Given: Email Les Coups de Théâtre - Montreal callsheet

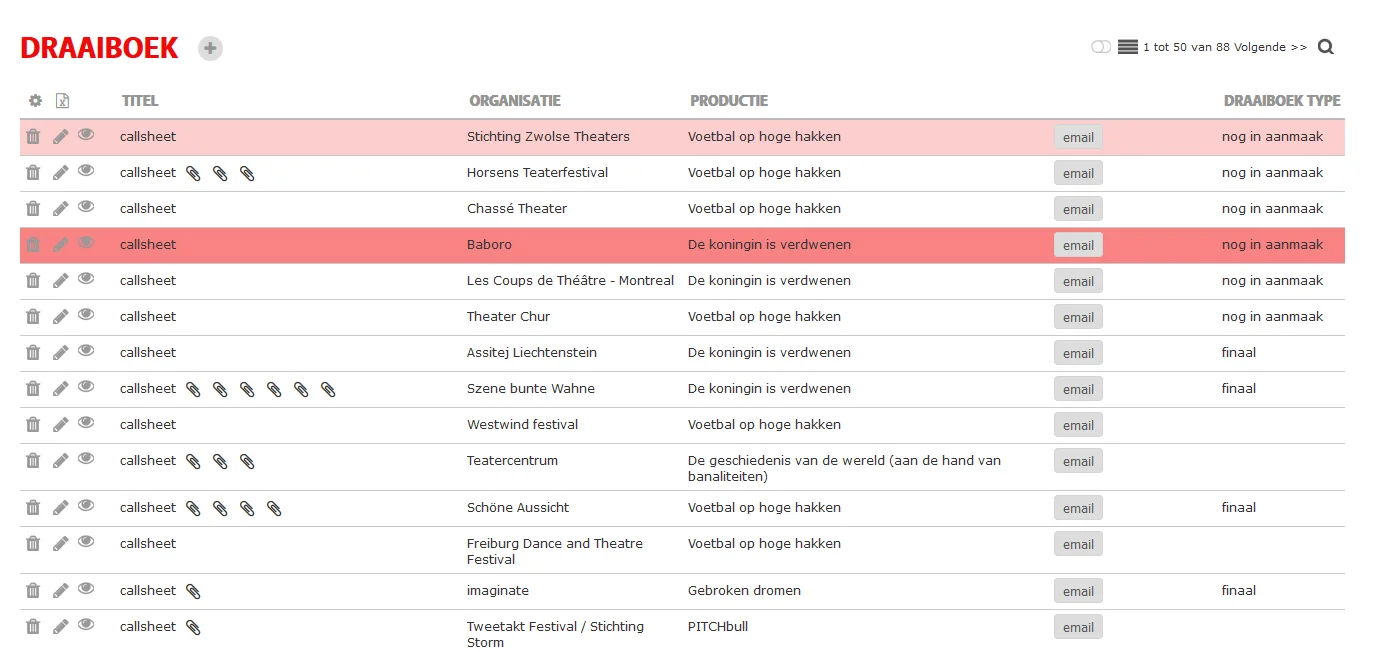Looking at the screenshot, I should pyautogui.click(x=1078, y=281).
